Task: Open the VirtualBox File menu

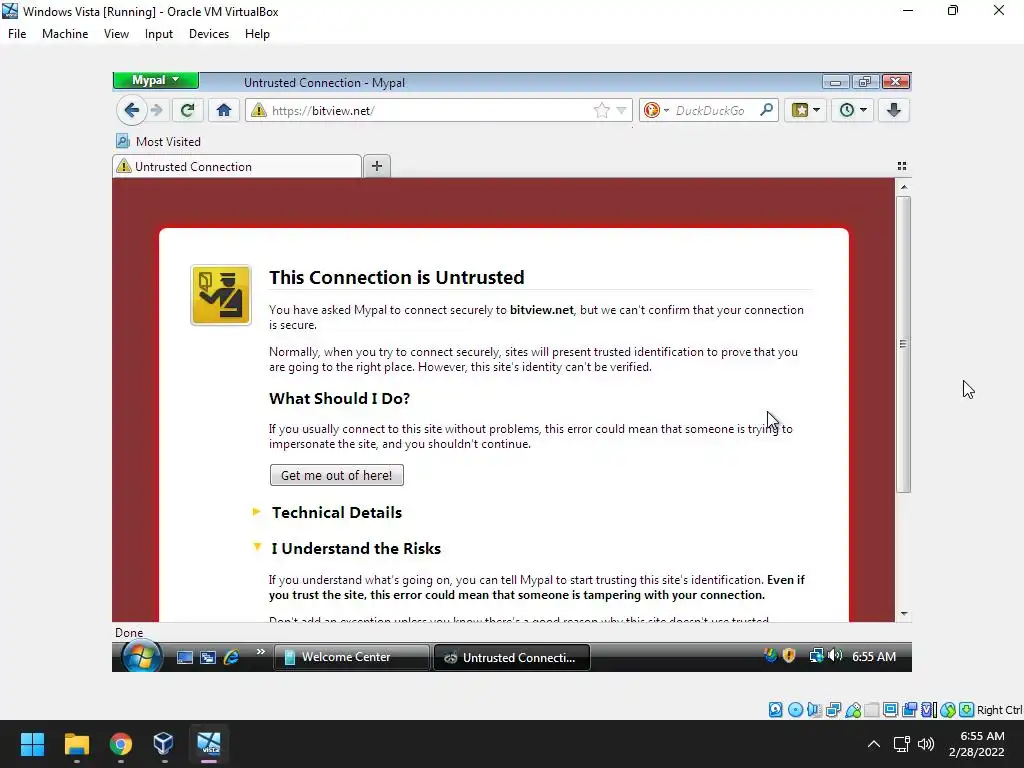Action: [17, 34]
